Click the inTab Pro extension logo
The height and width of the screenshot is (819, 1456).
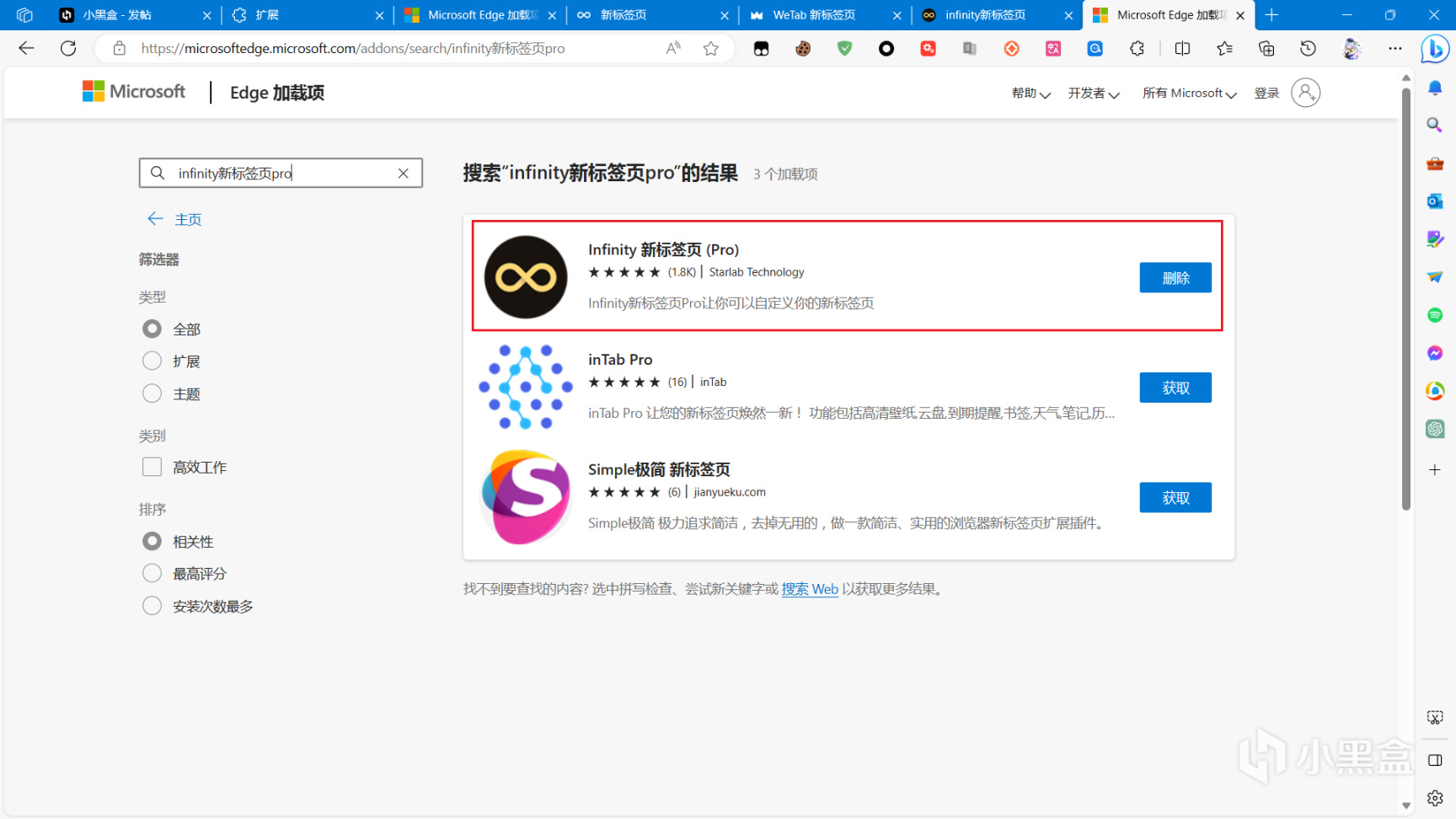(x=526, y=387)
